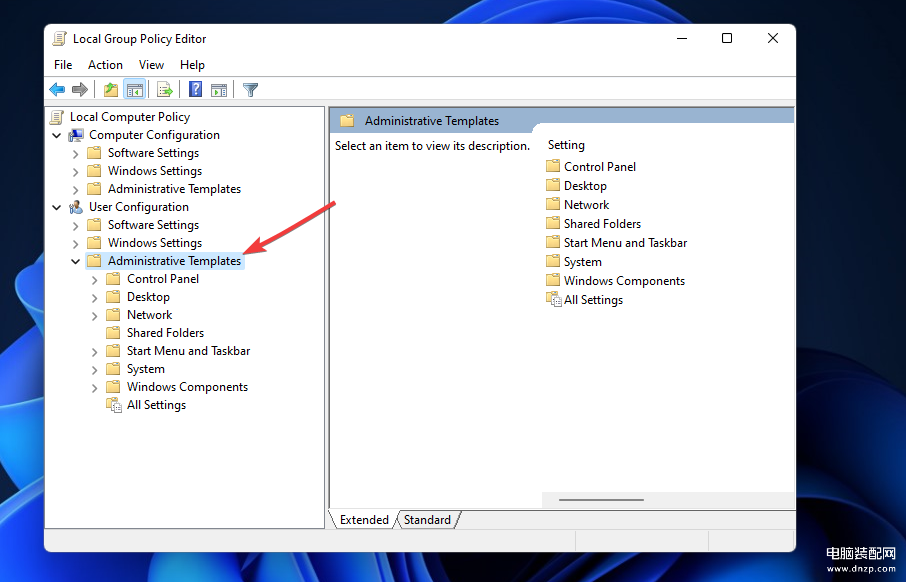Expand Start Menu and Taskbar tree node

95,351
